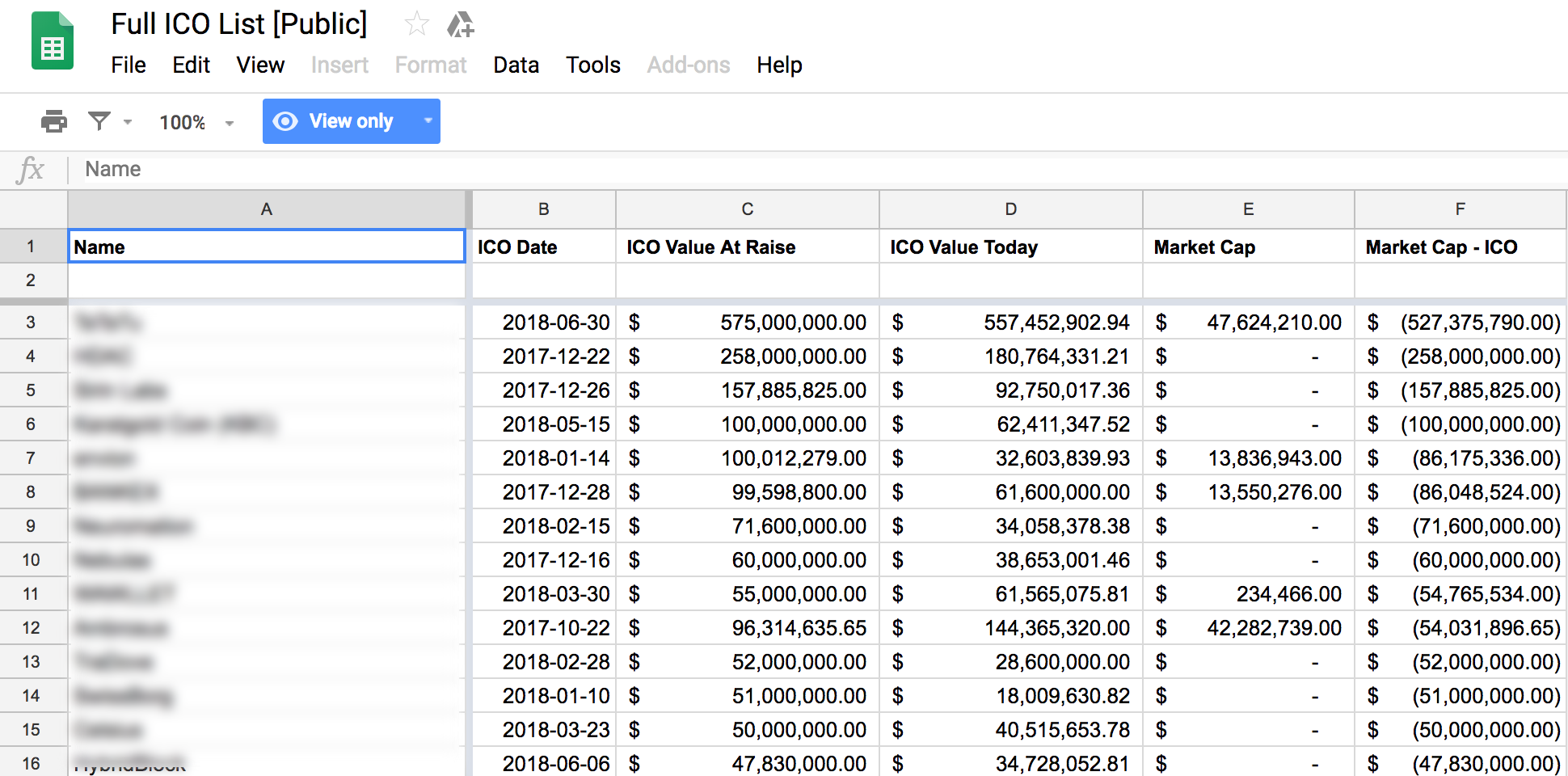Select column E header
The width and height of the screenshot is (1568, 776).
click(x=1249, y=209)
